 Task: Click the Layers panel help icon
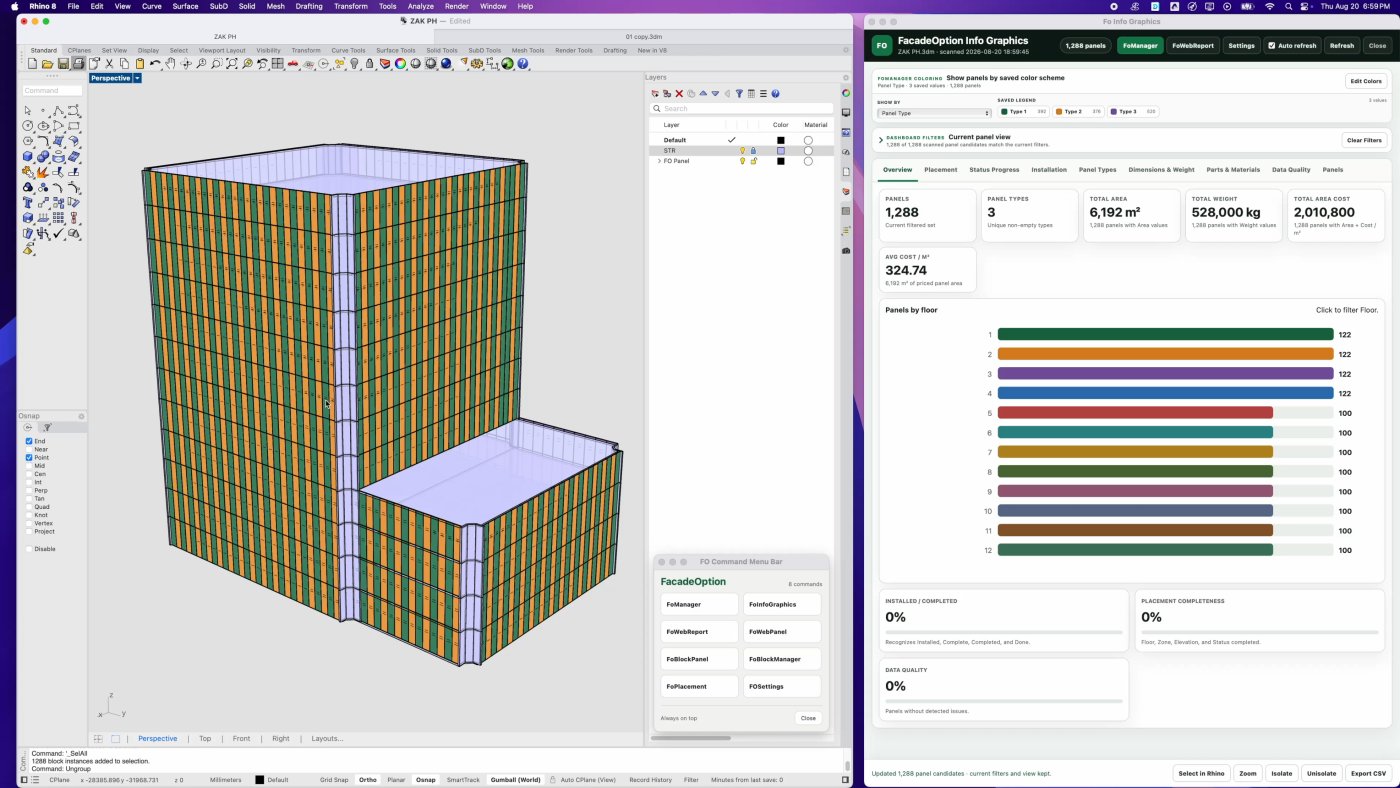[775, 93]
